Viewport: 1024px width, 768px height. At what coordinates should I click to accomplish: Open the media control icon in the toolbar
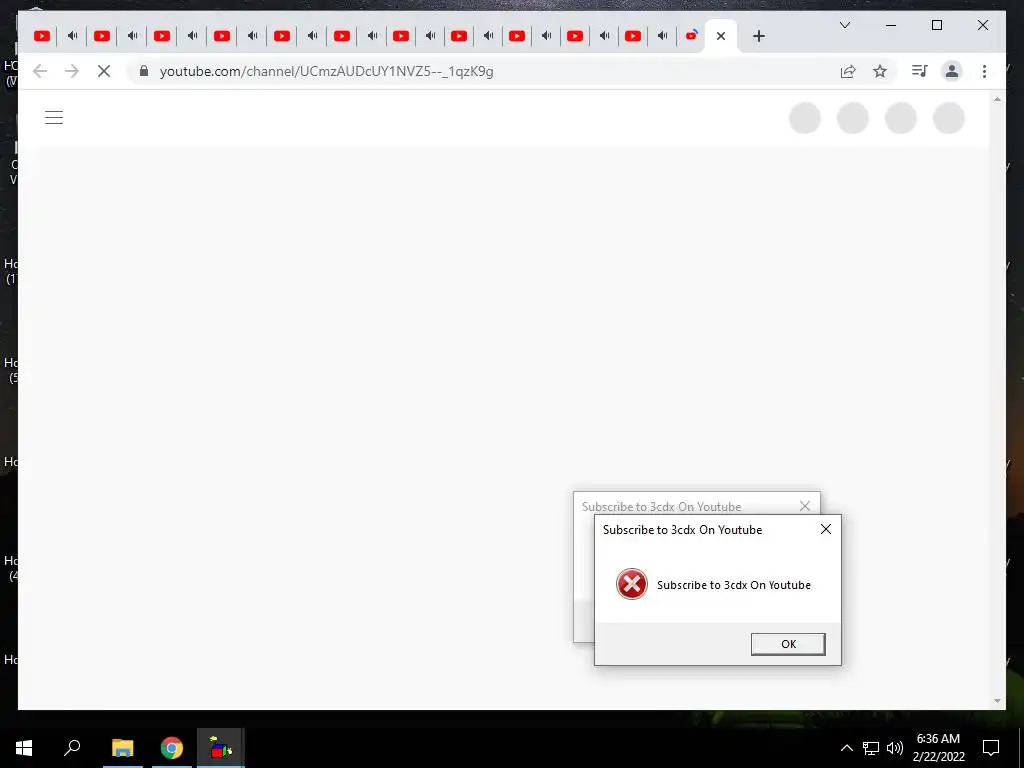(920, 71)
